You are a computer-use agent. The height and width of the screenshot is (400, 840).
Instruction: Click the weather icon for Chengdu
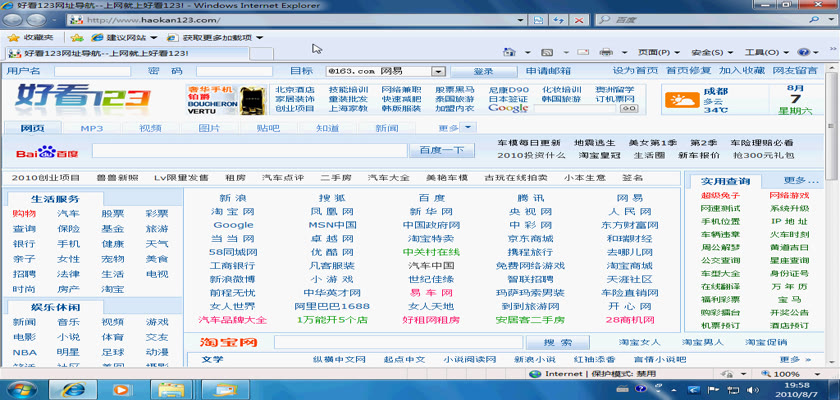[x=685, y=99]
